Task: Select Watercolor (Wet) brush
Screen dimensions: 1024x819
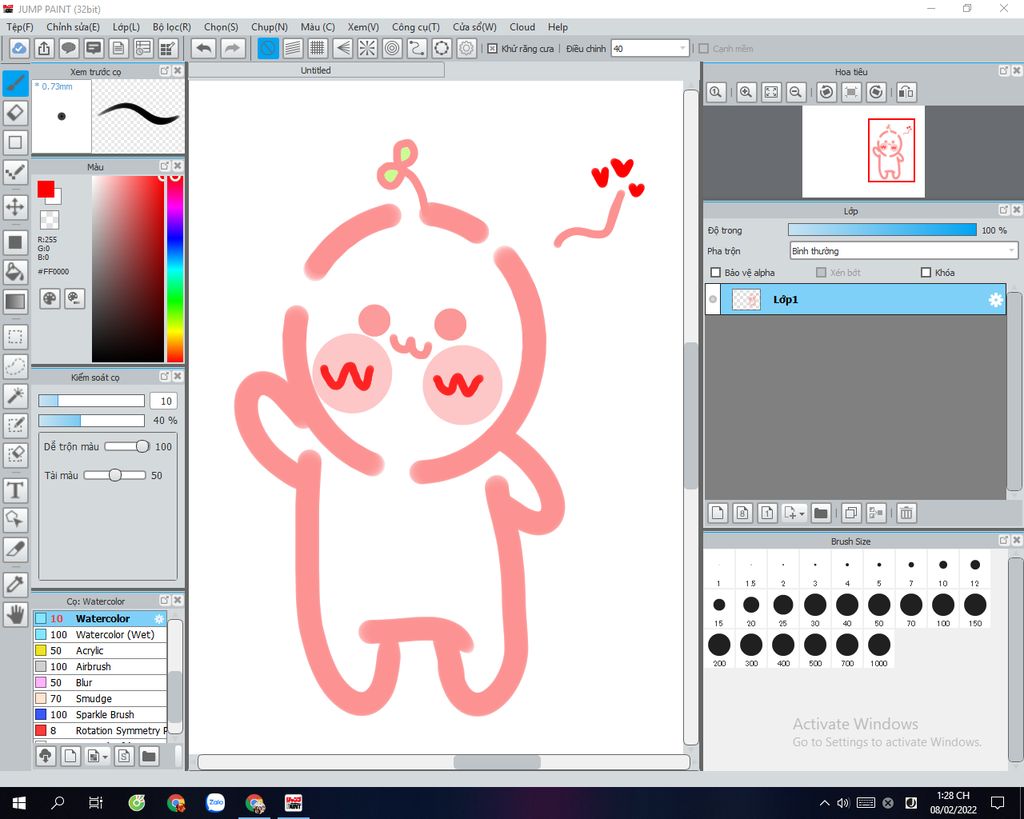Action: tap(101, 634)
